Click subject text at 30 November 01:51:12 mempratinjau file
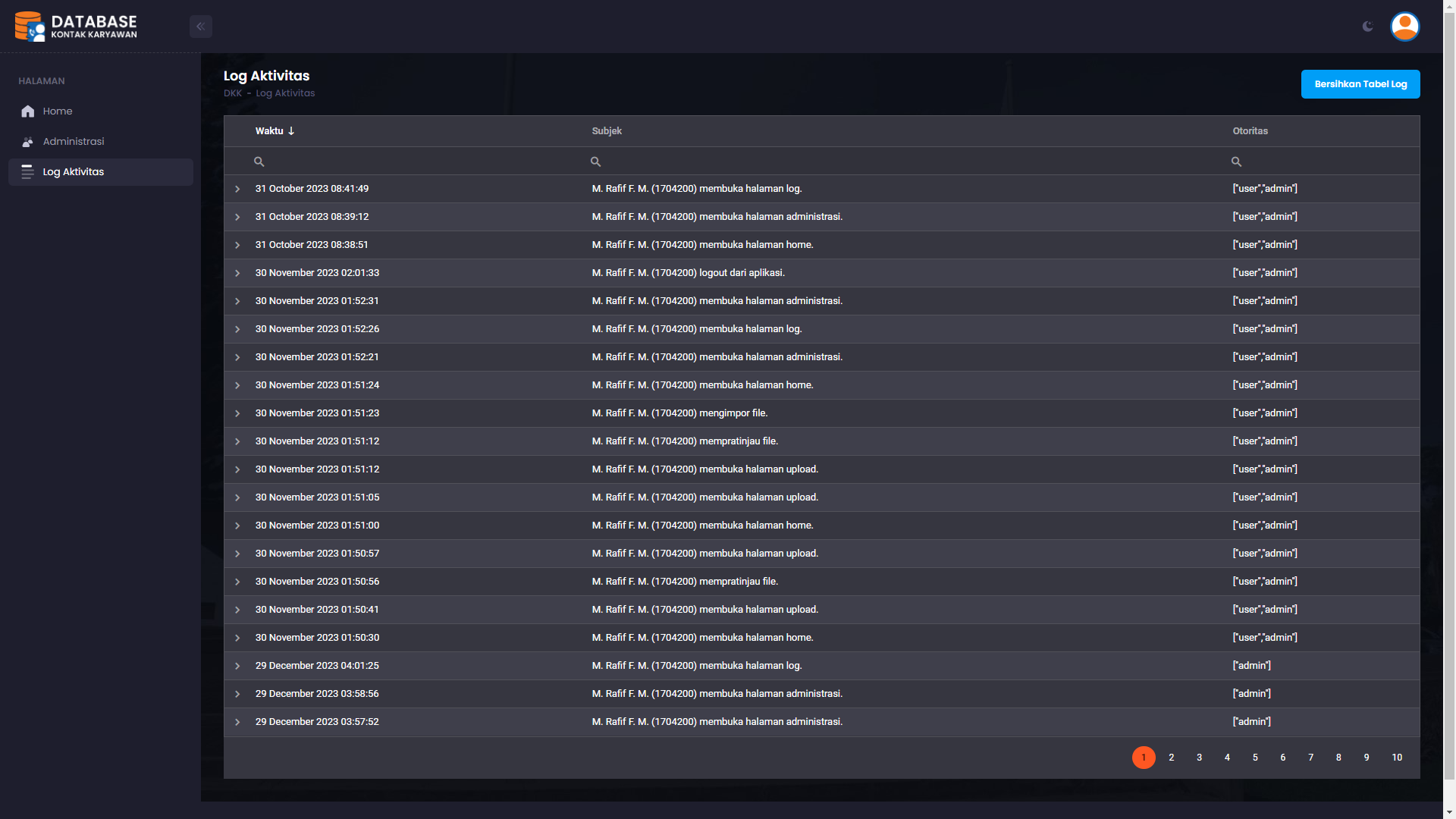The height and width of the screenshot is (819, 1456). (x=685, y=441)
